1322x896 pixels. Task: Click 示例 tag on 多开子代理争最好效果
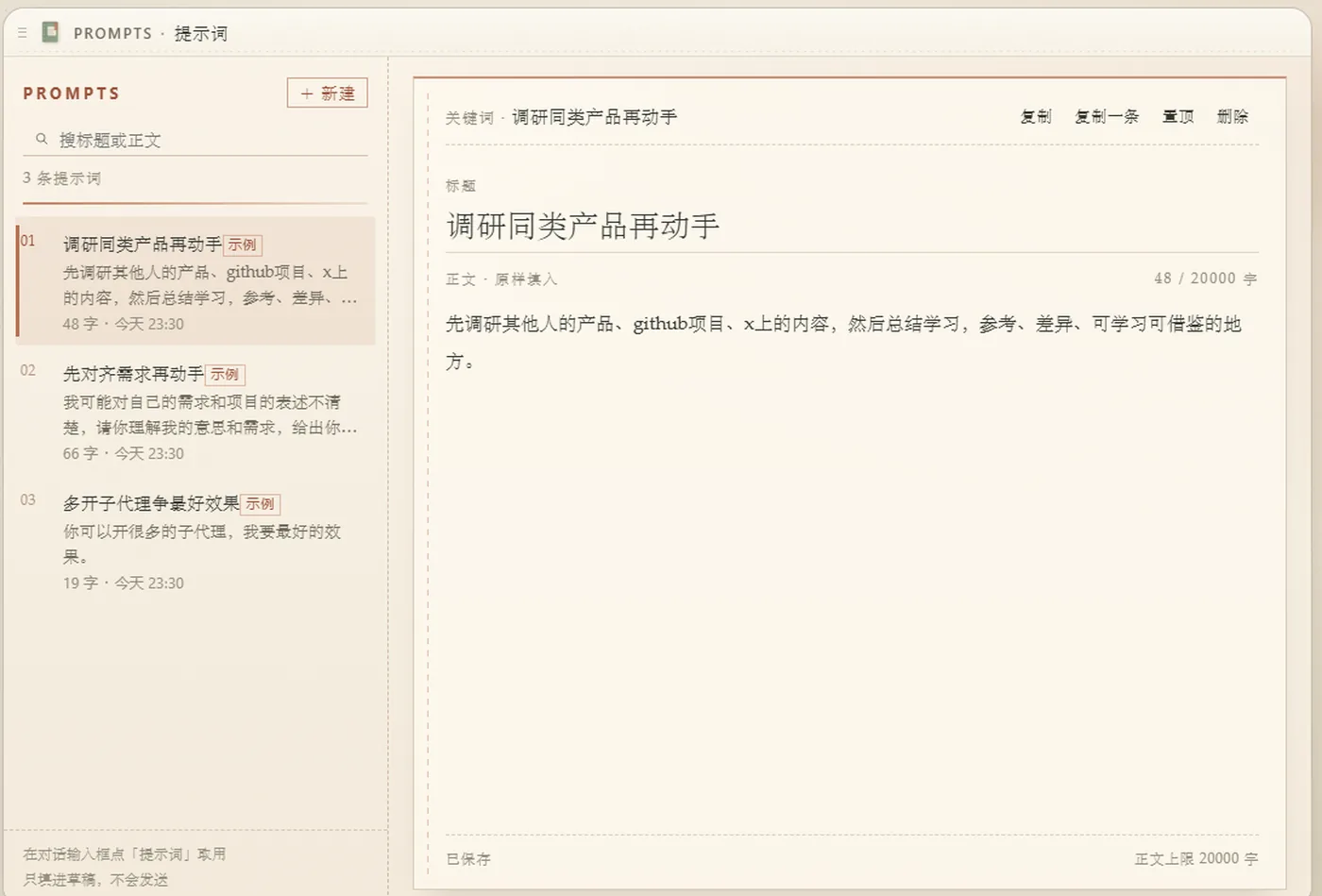click(x=261, y=504)
